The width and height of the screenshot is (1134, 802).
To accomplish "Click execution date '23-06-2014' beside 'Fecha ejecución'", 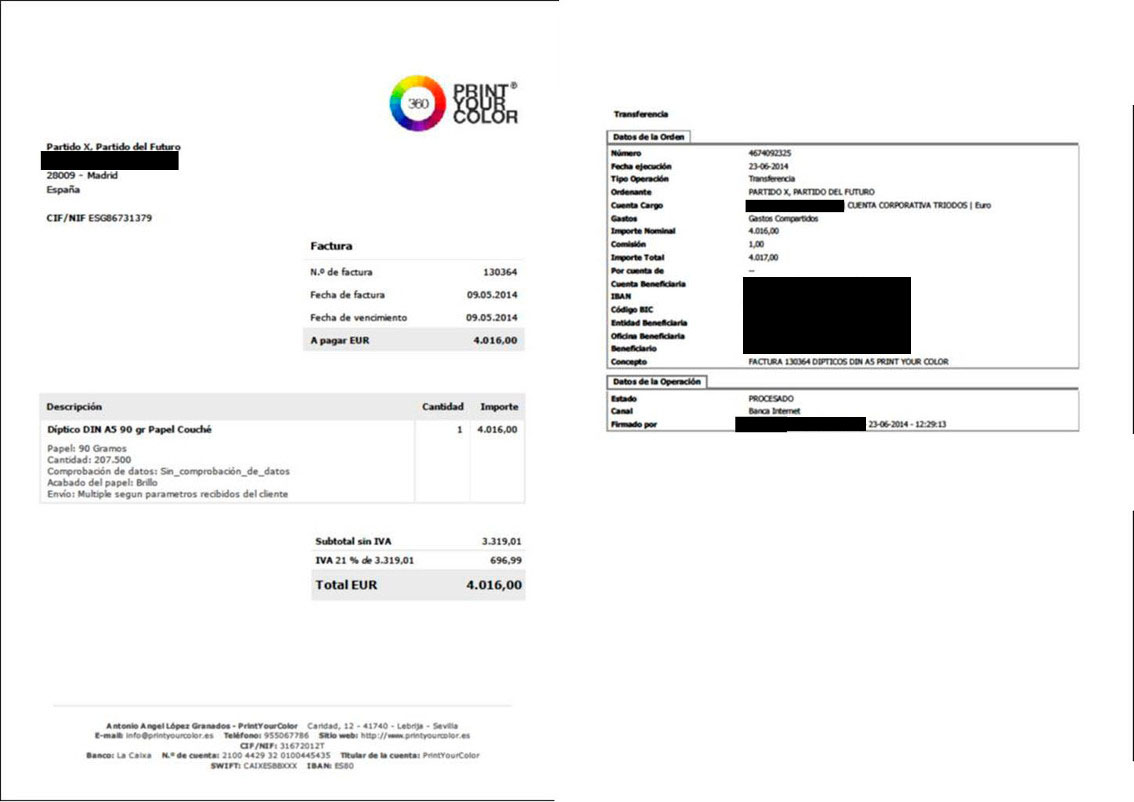I will point(768,166).
